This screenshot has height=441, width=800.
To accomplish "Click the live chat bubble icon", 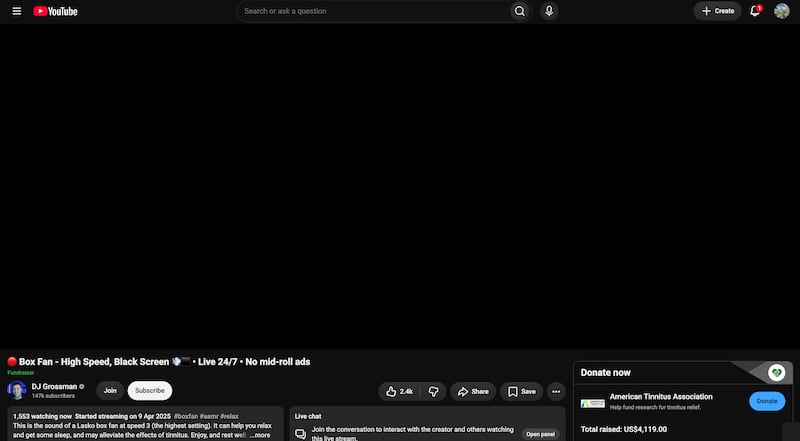I will (301, 434).
